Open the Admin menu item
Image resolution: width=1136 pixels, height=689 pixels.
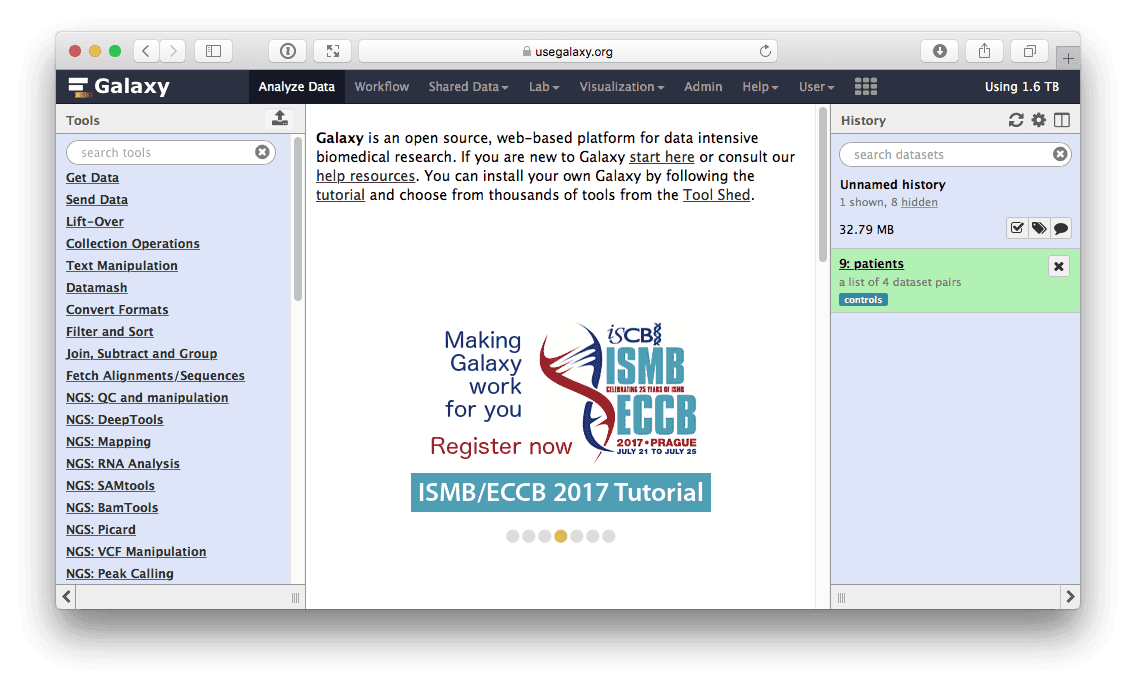pos(703,87)
